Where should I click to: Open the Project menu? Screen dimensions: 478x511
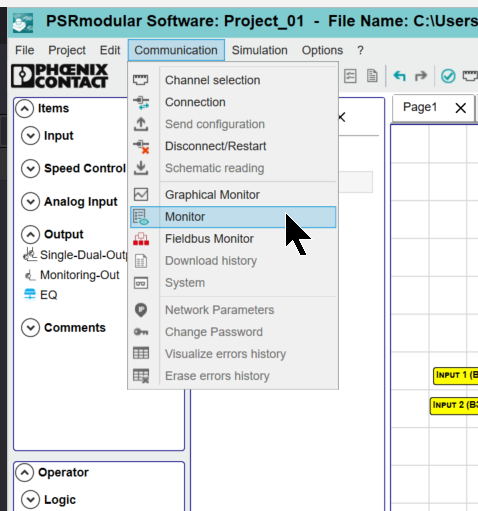pos(67,50)
